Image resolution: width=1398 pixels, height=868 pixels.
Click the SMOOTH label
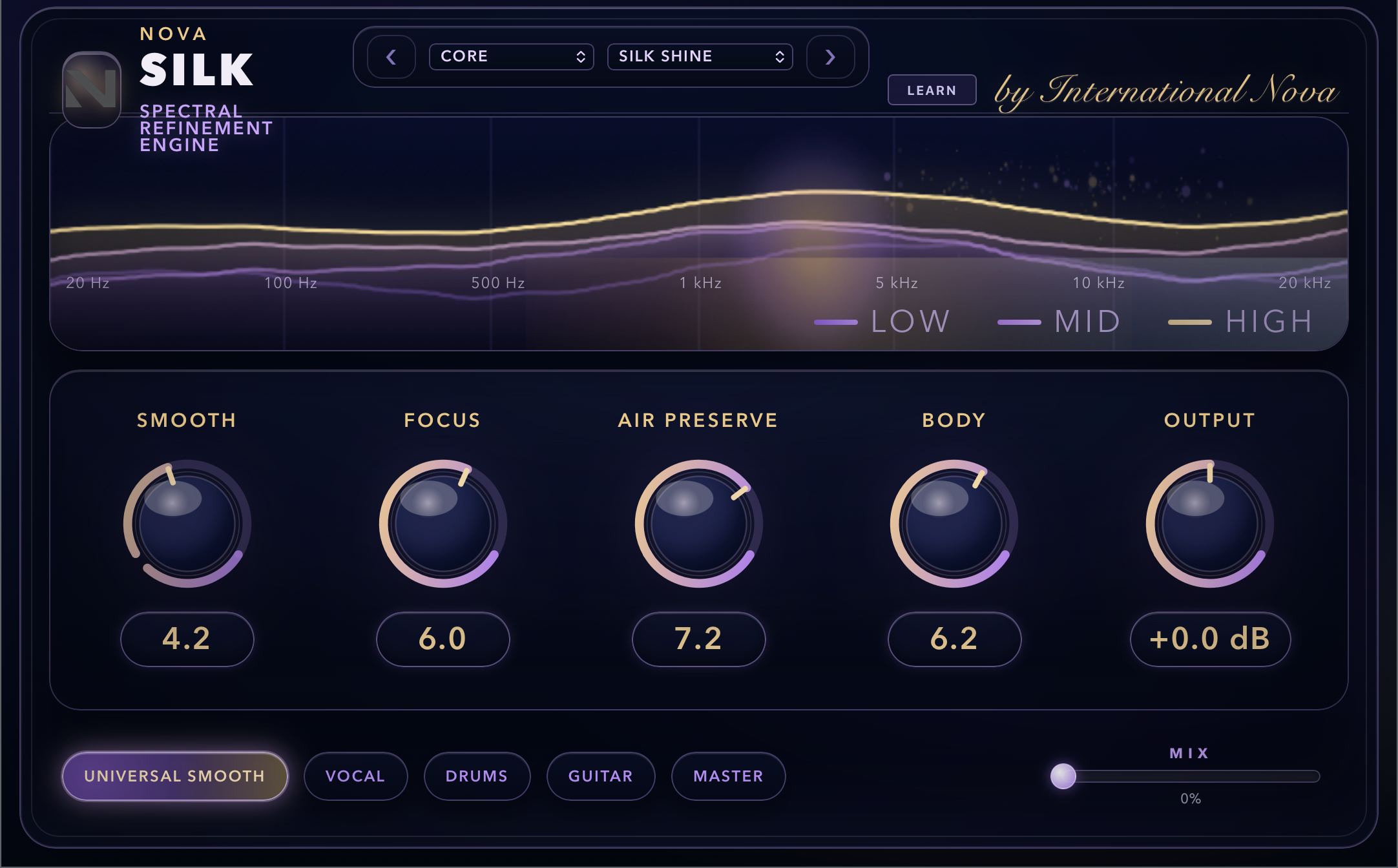pyautogui.click(x=187, y=420)
